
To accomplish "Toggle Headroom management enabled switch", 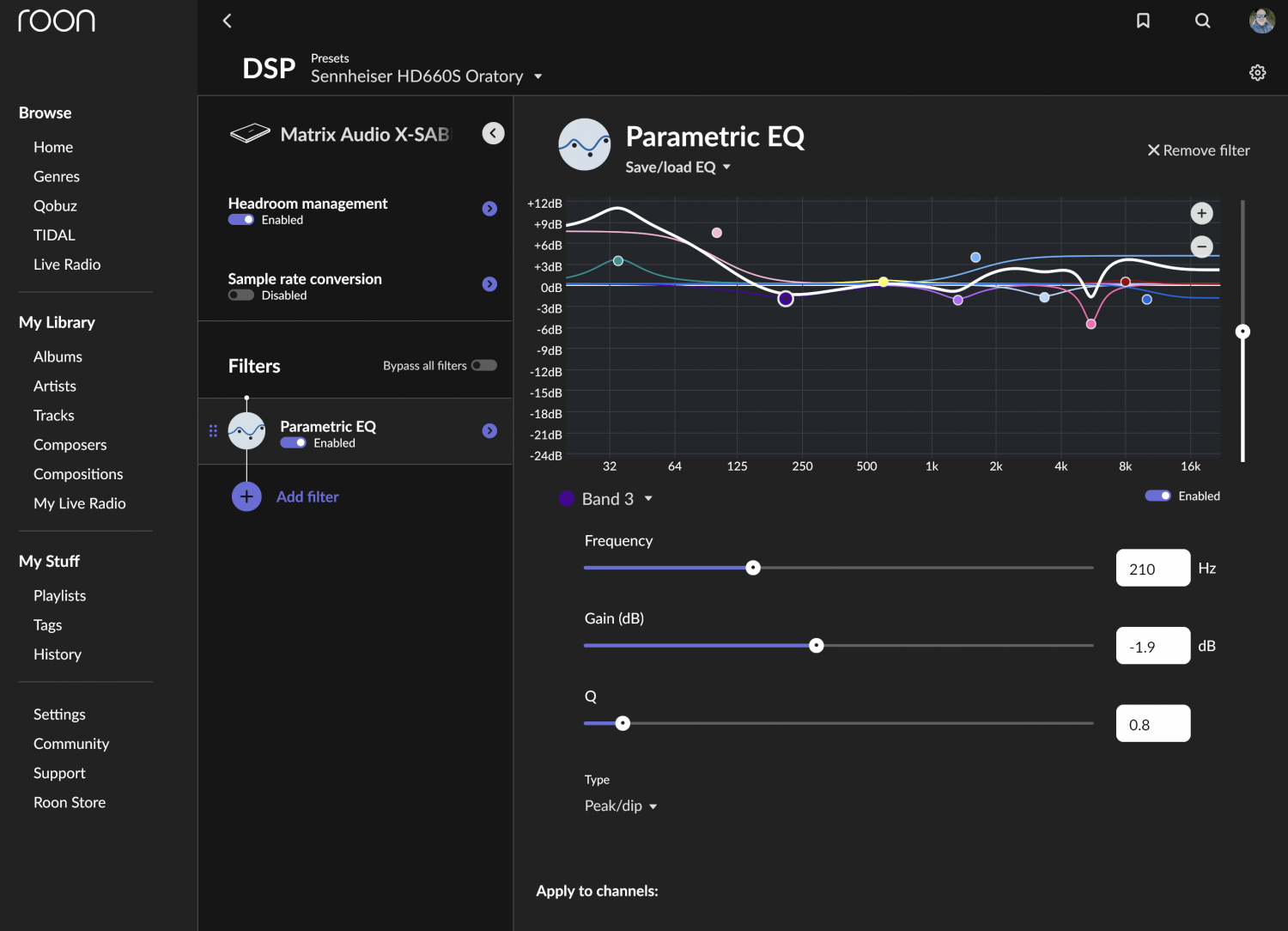I will pyautogui.click(x=240, y=220).
